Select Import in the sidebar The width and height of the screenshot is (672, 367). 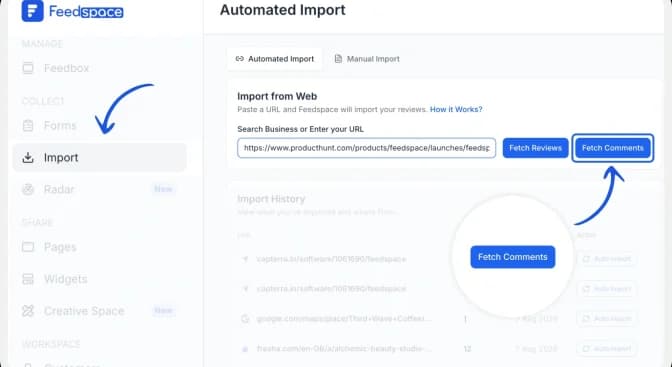point(99,158)
